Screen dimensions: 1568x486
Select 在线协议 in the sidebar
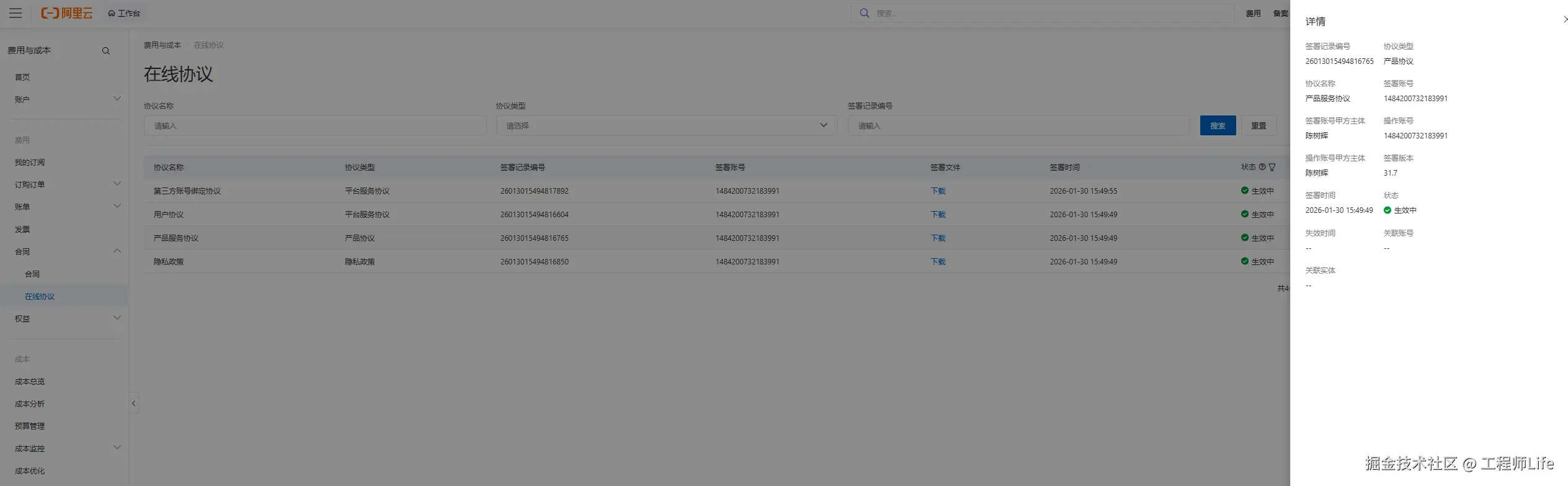click(40, 296)
